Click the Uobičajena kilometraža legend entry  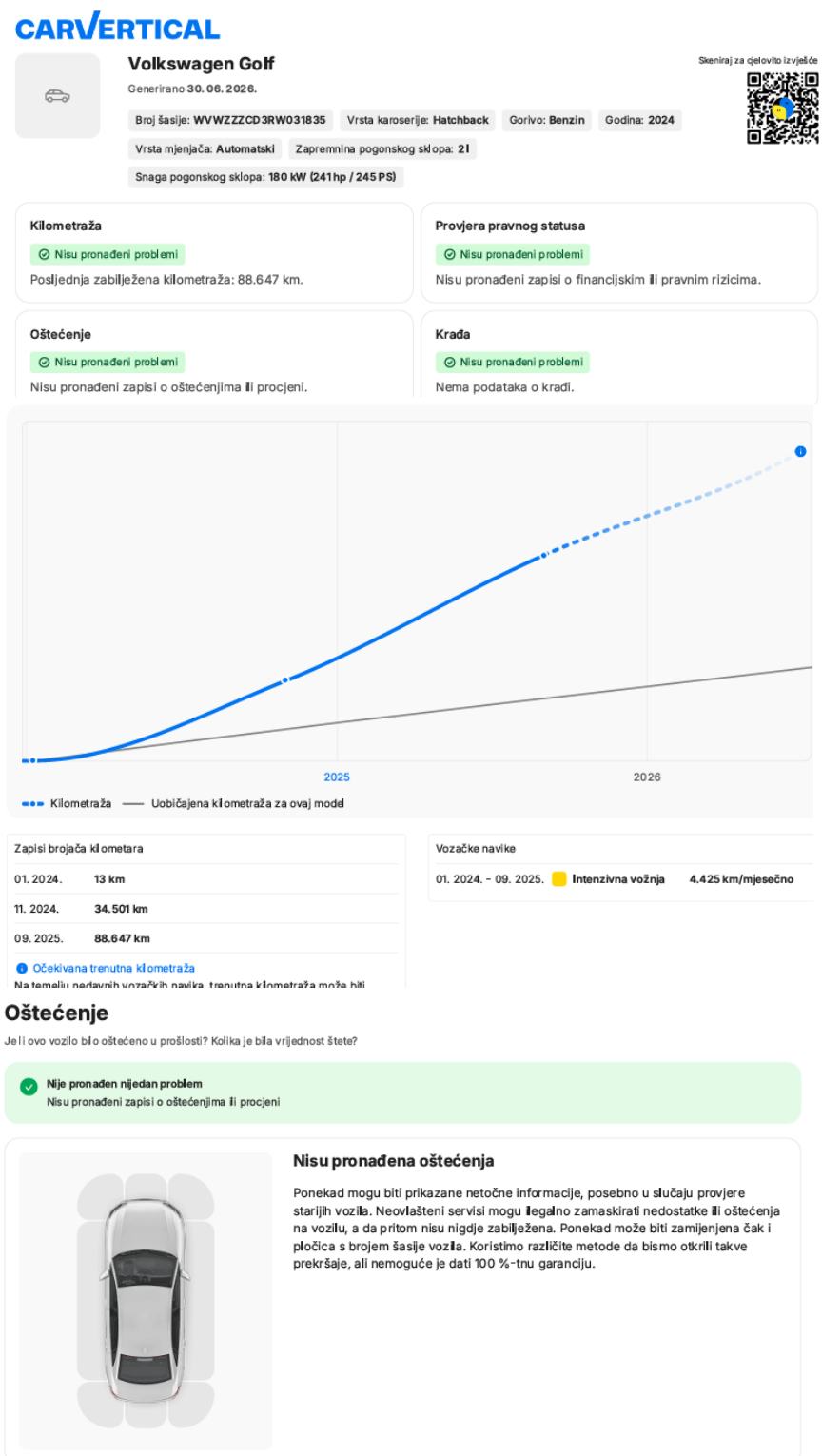click(233, 804)
